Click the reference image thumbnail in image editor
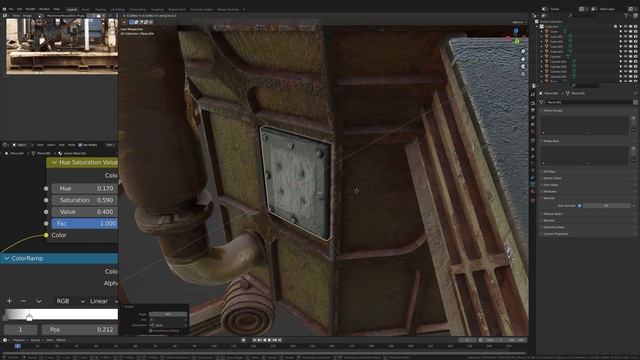The width and height of the screenshot is (640, 360). pos(62,46)
